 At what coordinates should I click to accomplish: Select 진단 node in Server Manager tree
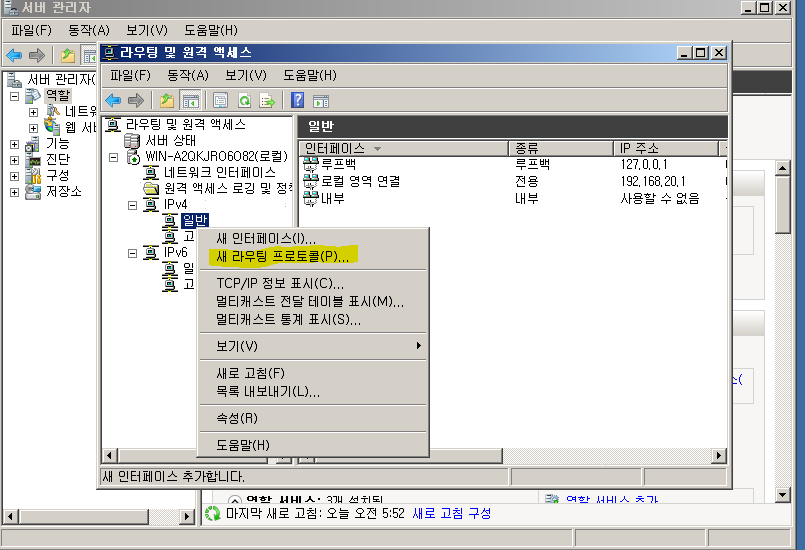[x=58, y=159]
